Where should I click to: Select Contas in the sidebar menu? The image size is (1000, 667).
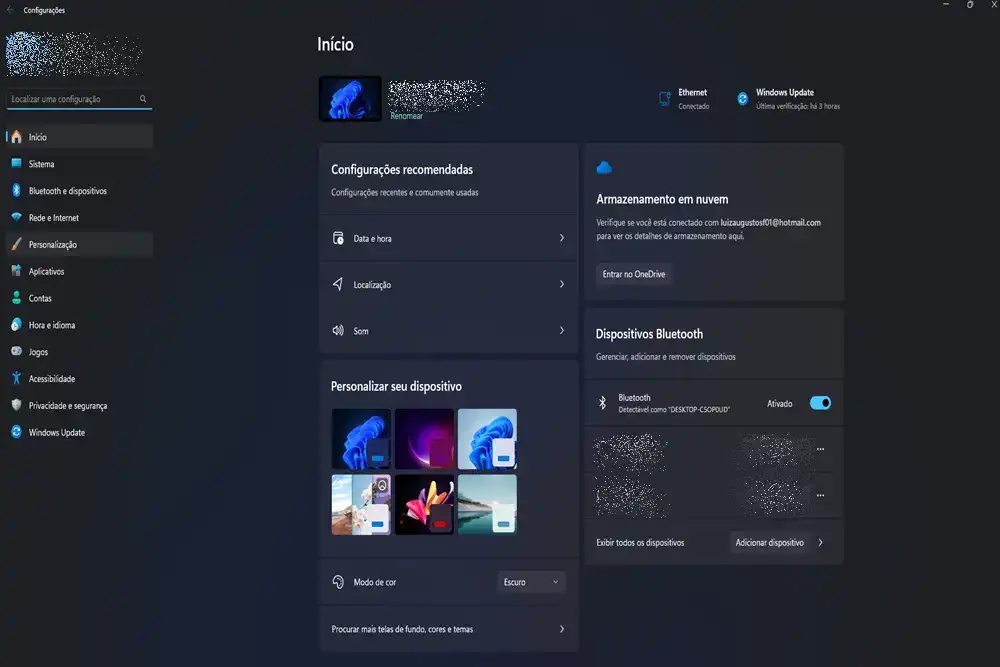[40, 298]
